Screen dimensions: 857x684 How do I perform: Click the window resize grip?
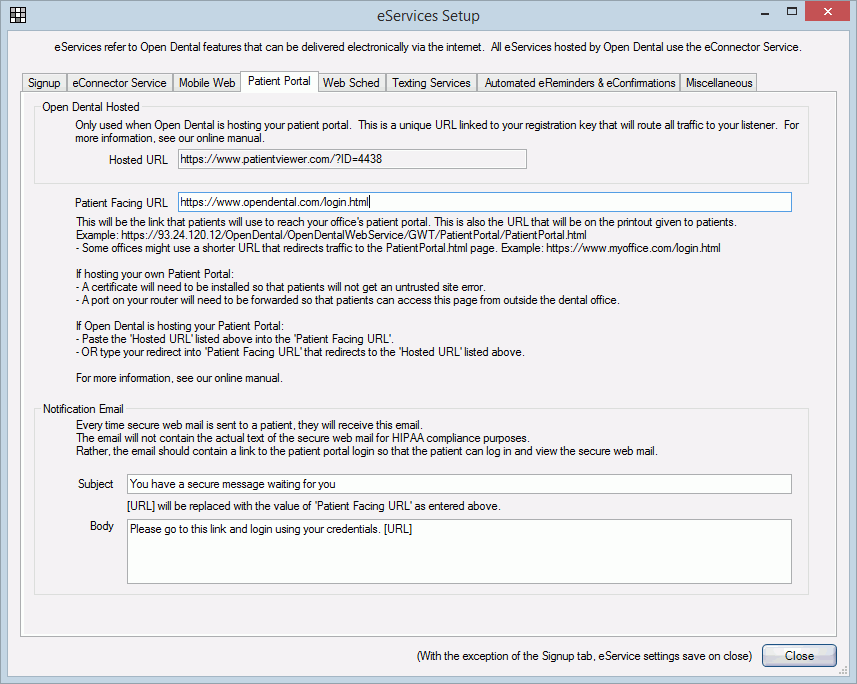pos(843,670)
